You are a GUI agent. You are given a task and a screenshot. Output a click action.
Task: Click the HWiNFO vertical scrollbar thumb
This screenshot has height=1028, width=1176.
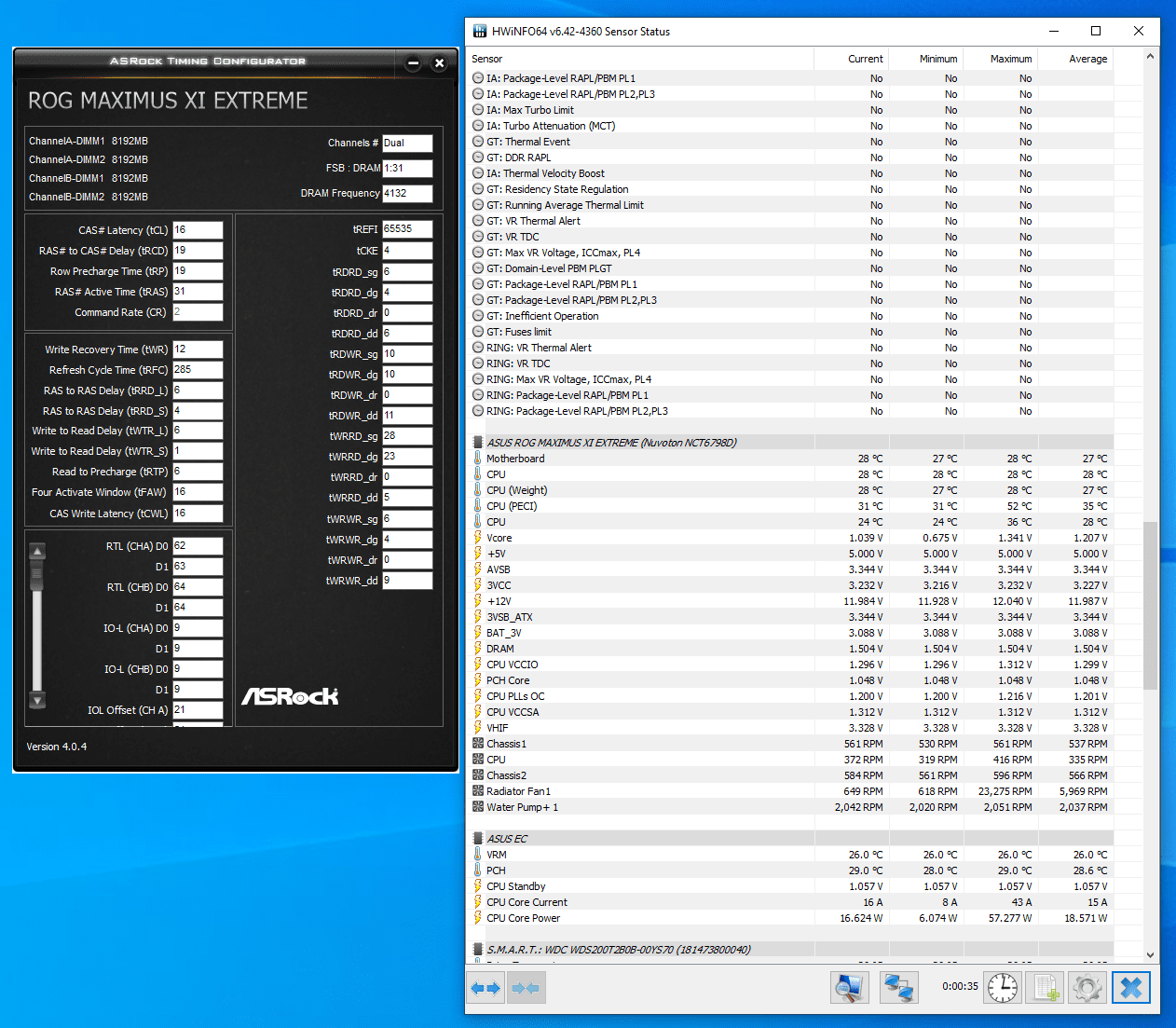pos(1150,605)
